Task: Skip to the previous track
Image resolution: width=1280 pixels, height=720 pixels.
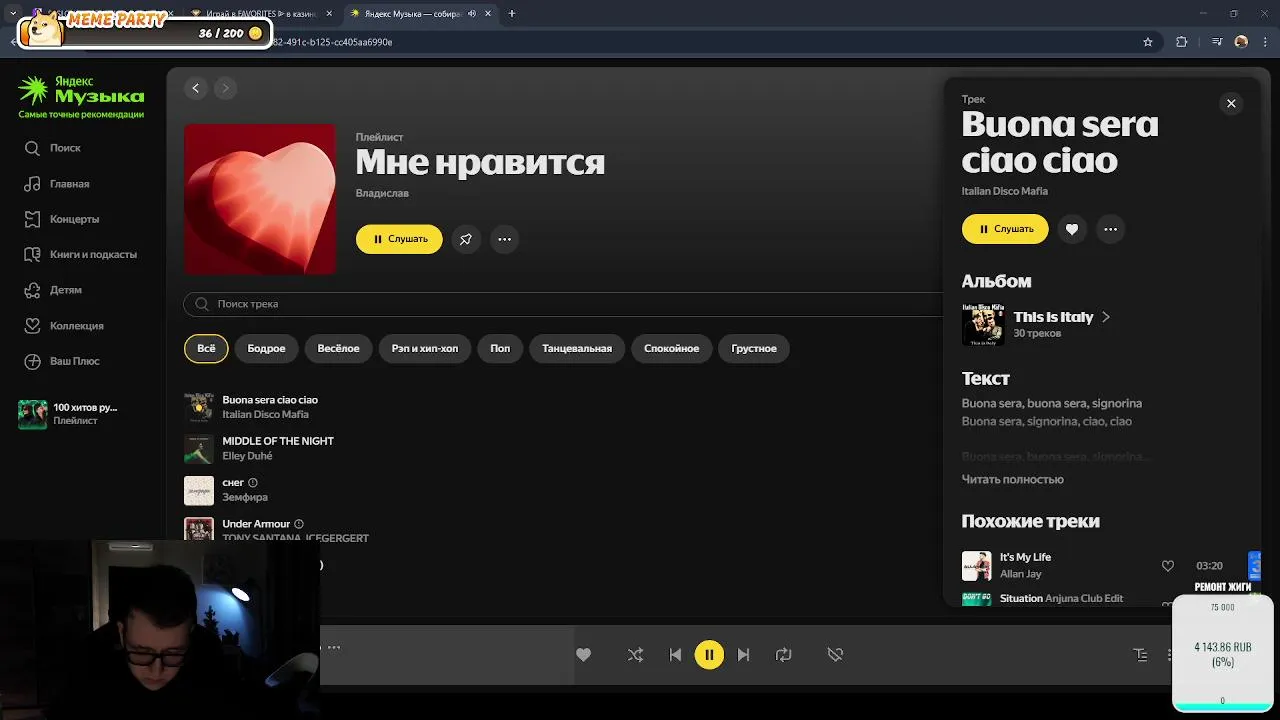Action: click(x=675, y=655)
